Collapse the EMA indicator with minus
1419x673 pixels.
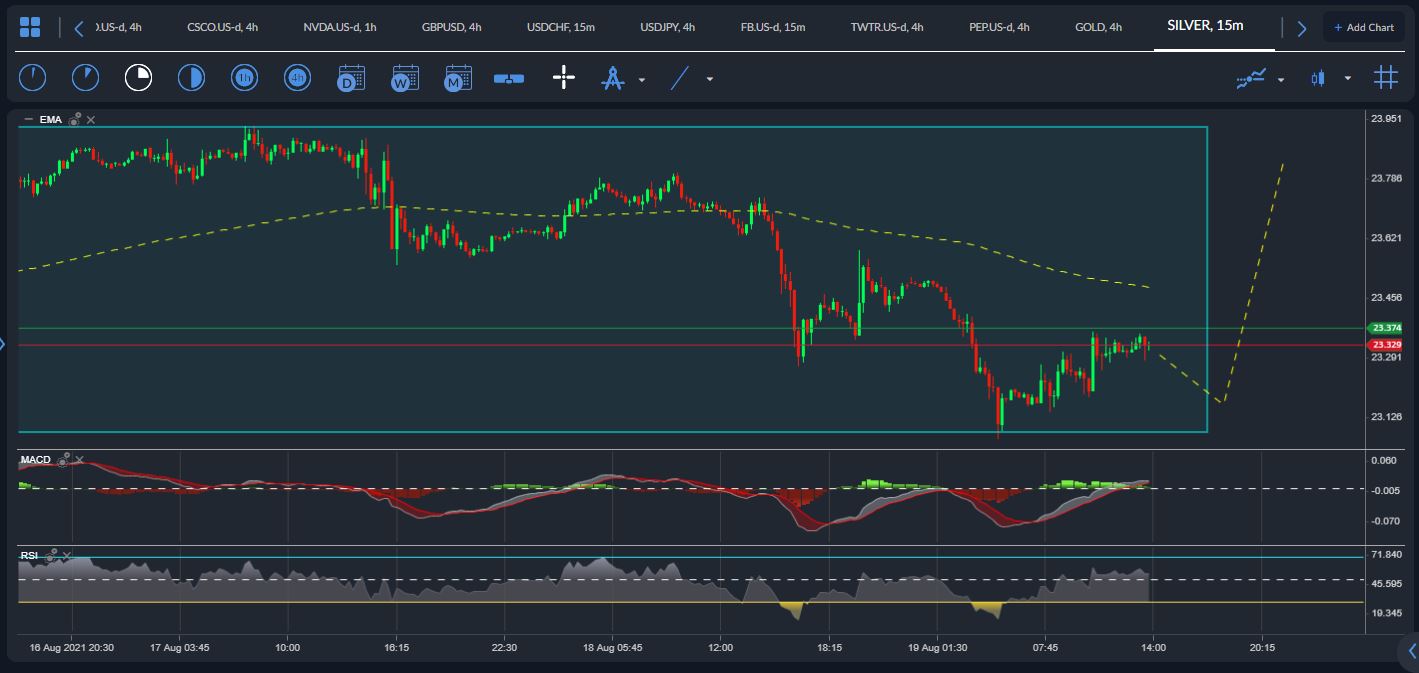click(28, 120)
